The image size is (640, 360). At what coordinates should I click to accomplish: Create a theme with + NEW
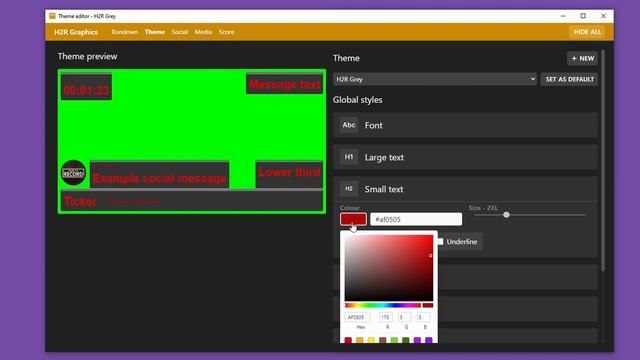(x=582, y=58)
